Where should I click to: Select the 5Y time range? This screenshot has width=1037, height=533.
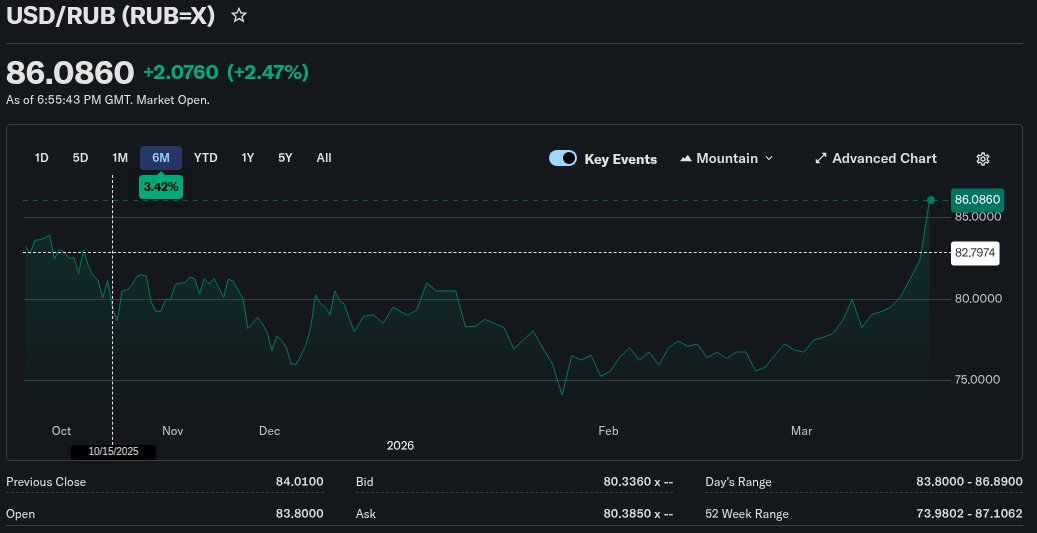pos(285,158)
